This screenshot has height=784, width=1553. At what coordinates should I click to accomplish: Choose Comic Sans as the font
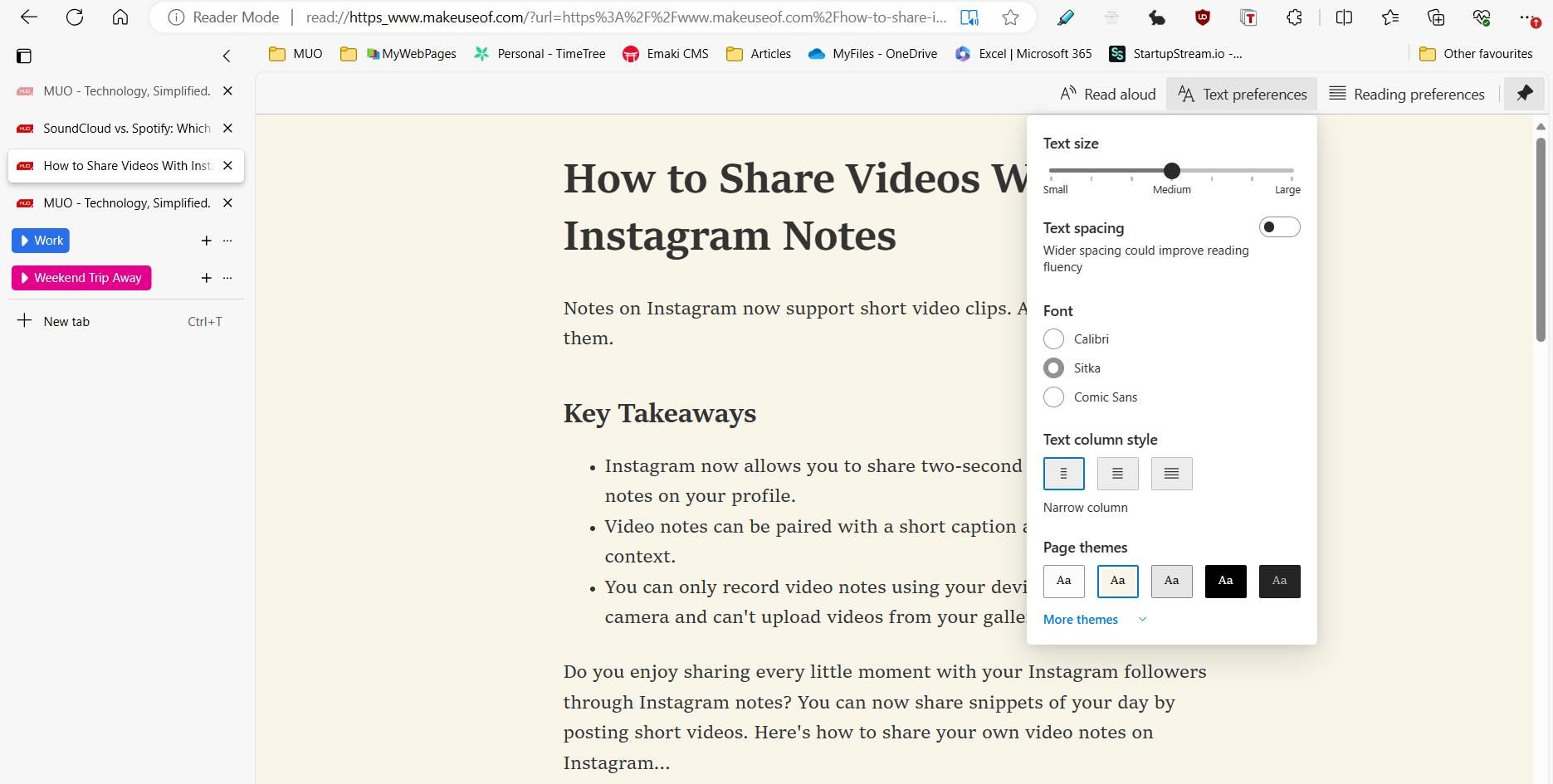1053,397
